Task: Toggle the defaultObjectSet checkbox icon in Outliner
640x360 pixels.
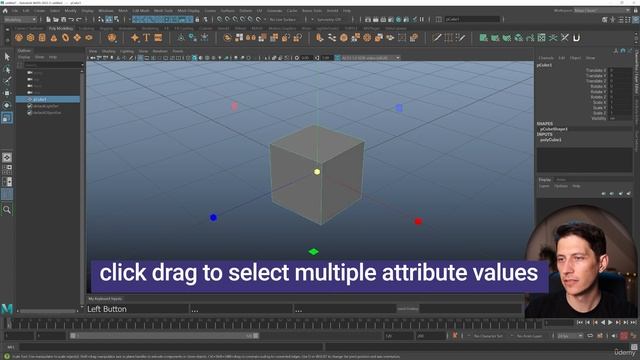Action: tap(29, 113)
